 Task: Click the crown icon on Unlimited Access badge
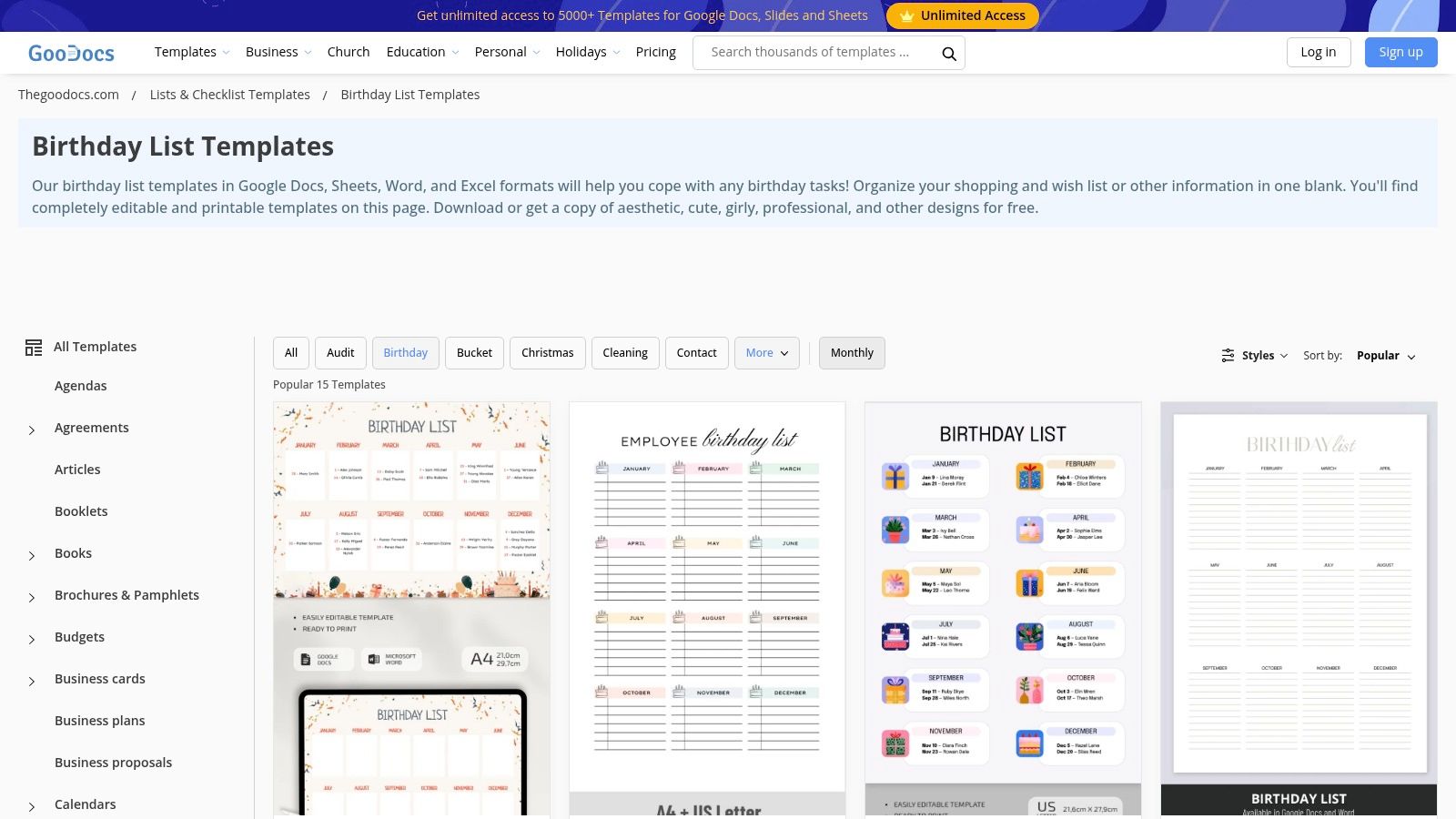click(906, 15)
